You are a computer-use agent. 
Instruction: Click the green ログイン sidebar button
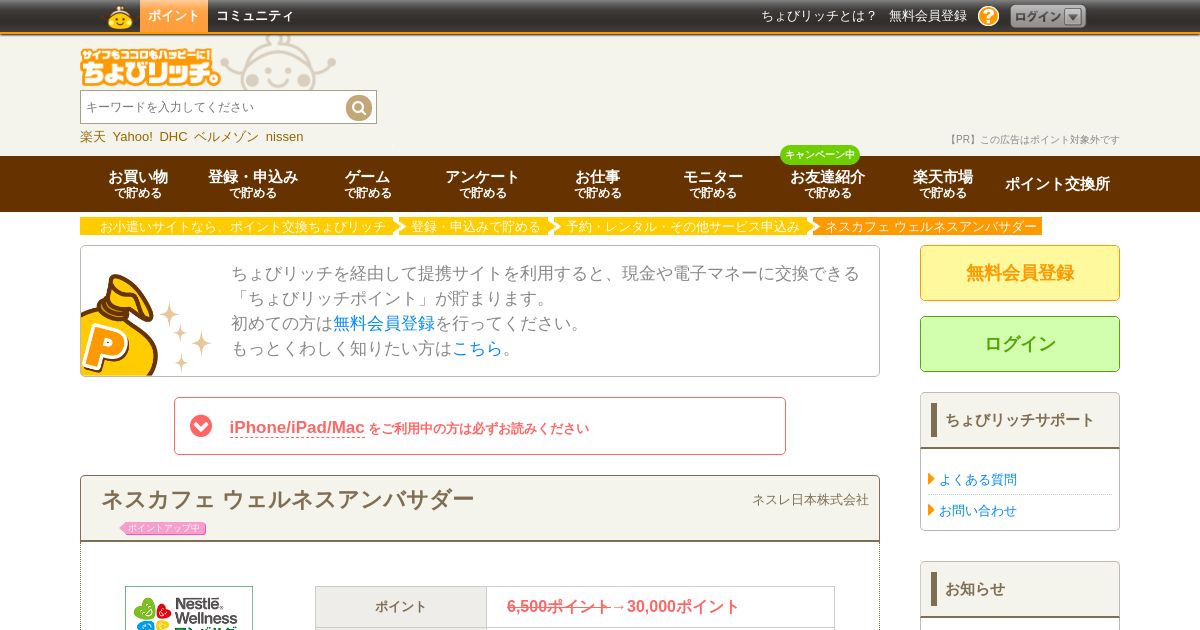click(1020, 344)
